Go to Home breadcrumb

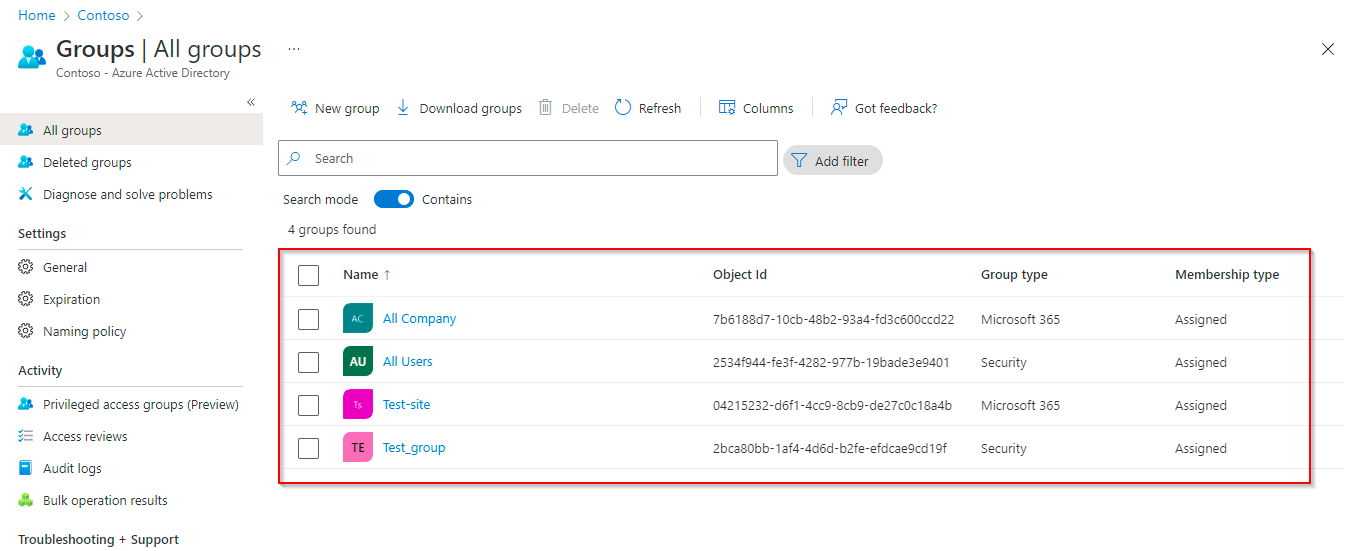(x=36, y=15)
